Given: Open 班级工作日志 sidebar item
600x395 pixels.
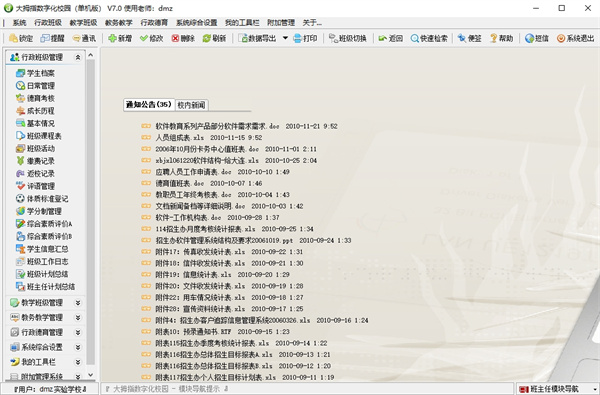Looking at the screenshot, I should tap(42, 261).
